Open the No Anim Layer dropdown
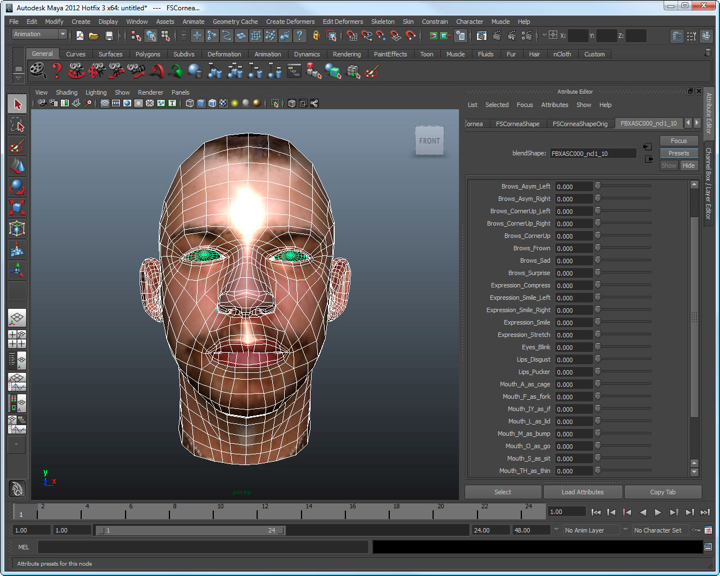This screenshot has height=576, width=720. click(x=585, y=530)
